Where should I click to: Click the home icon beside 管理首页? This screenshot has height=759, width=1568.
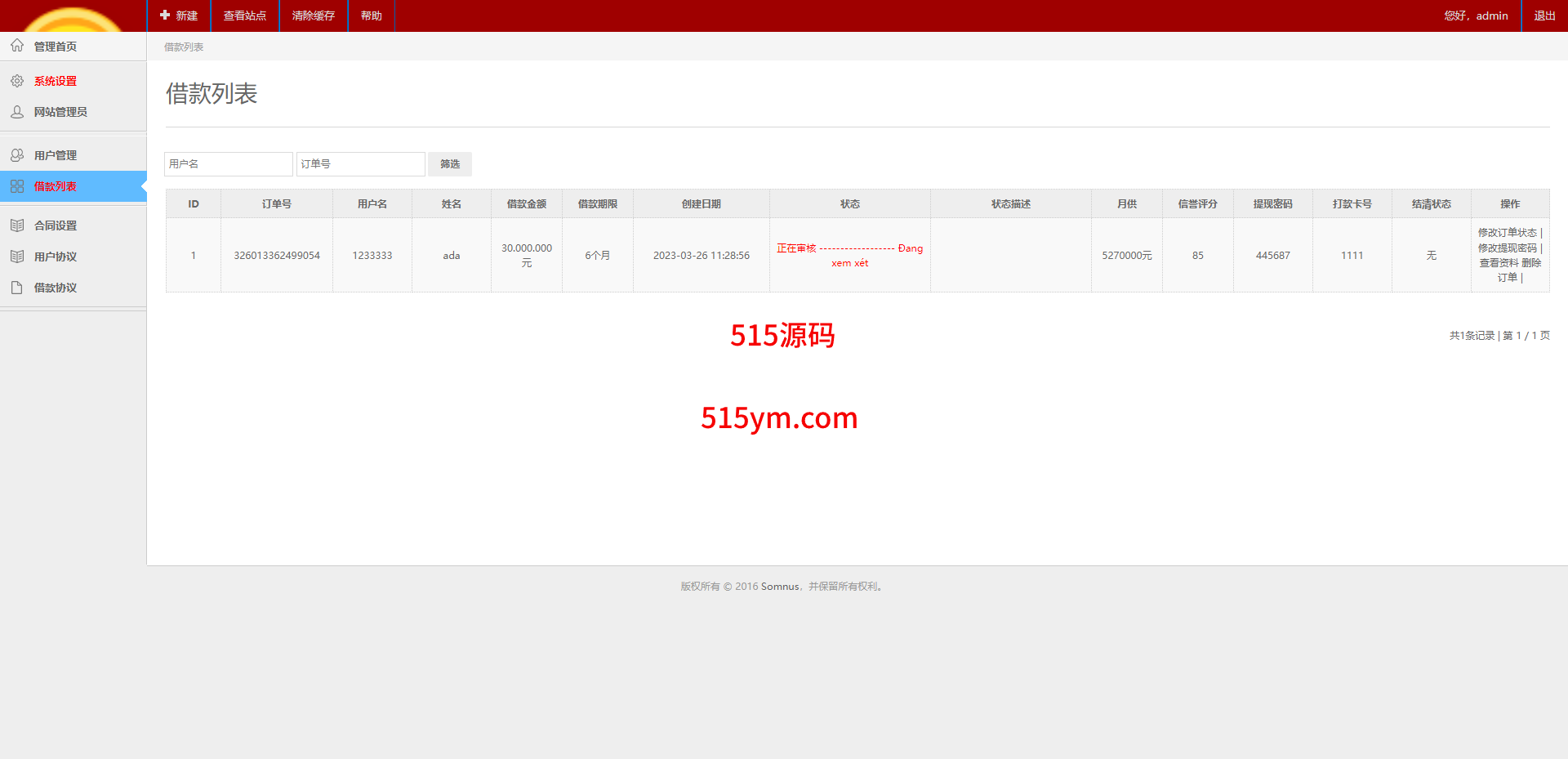17,46
